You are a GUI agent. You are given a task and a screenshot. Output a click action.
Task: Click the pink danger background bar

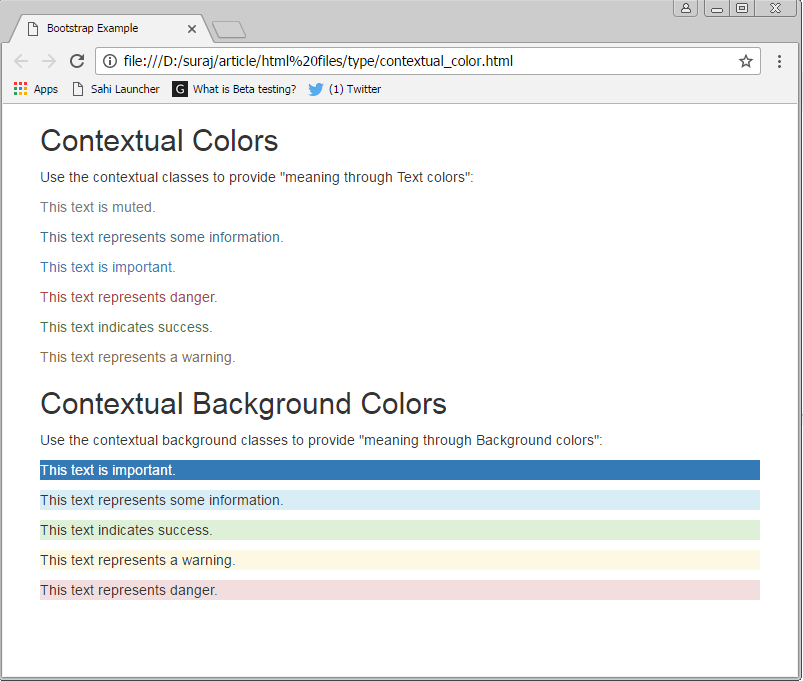tap(400, 590)
